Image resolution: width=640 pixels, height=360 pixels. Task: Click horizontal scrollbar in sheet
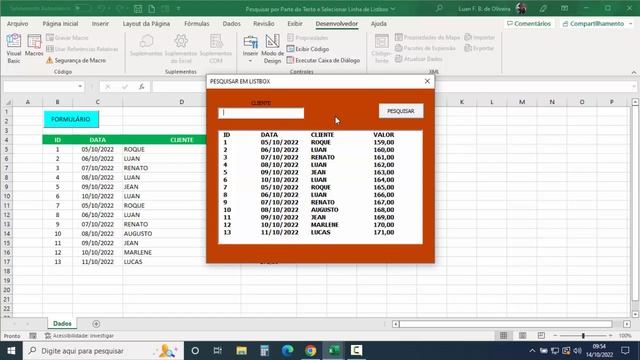point(505,324)
